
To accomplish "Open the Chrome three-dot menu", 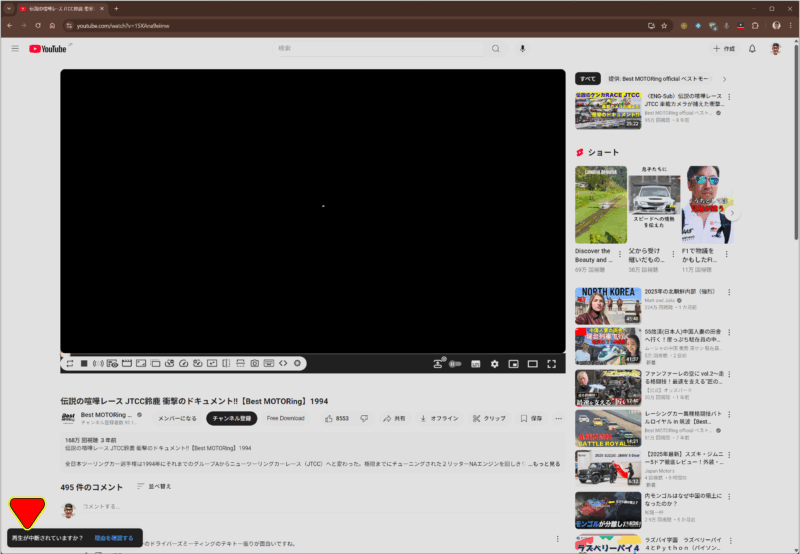I will 790,26.
